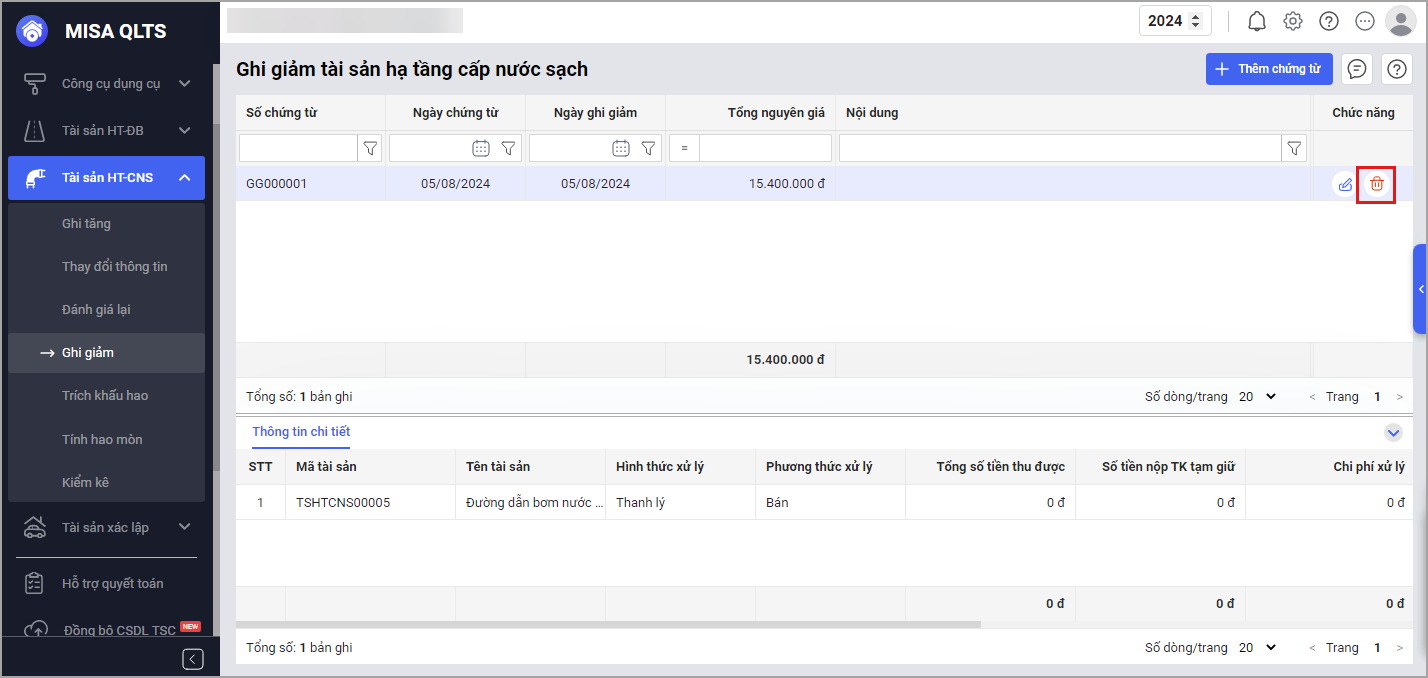Open the more options ellipsis icon
Image resolution: width=1428 pixels, height=678 pixels.
pyautogui.click(x=1365, y=21)
